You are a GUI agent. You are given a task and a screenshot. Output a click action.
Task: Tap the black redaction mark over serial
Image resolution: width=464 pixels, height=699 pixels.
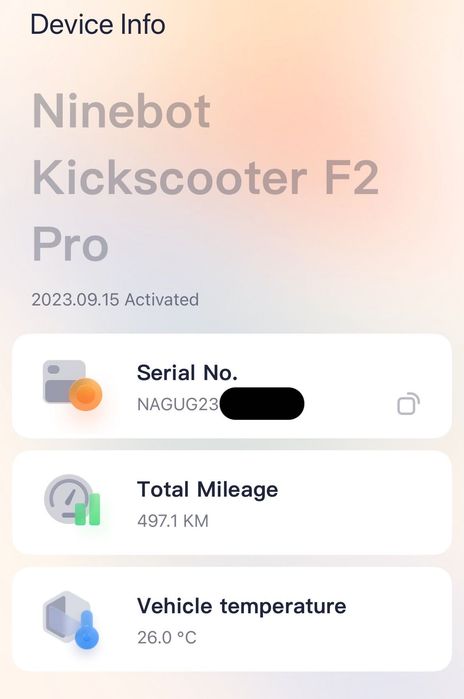[262, 403]
